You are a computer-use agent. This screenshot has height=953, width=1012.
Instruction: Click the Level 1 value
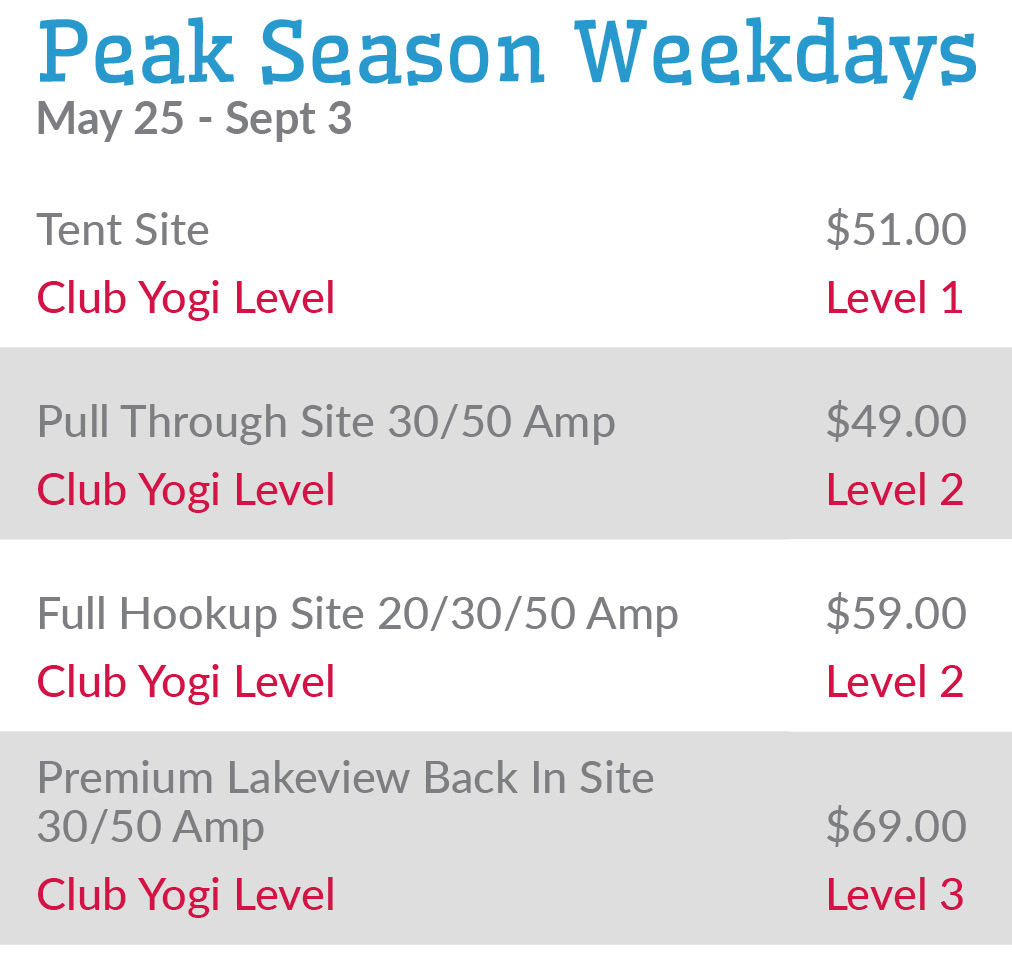[x=895, y=298]
